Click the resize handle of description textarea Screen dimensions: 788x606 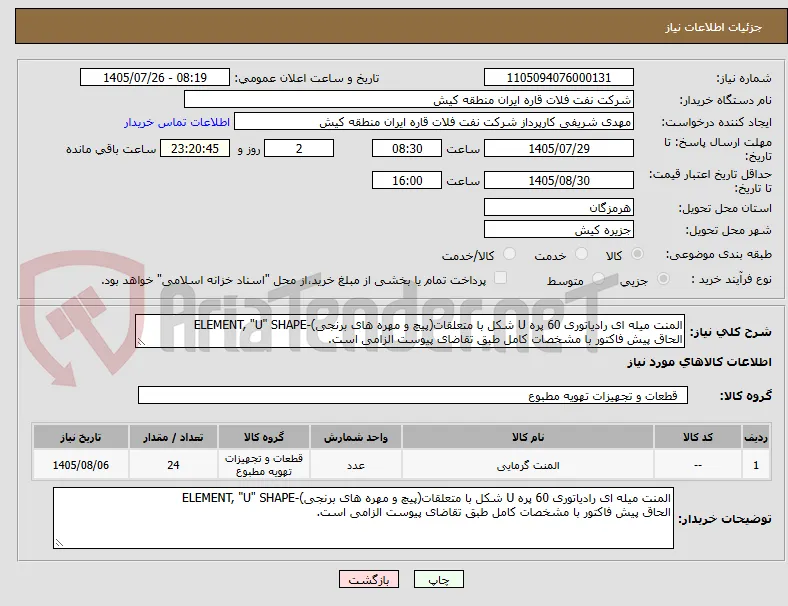coord(141,342)
